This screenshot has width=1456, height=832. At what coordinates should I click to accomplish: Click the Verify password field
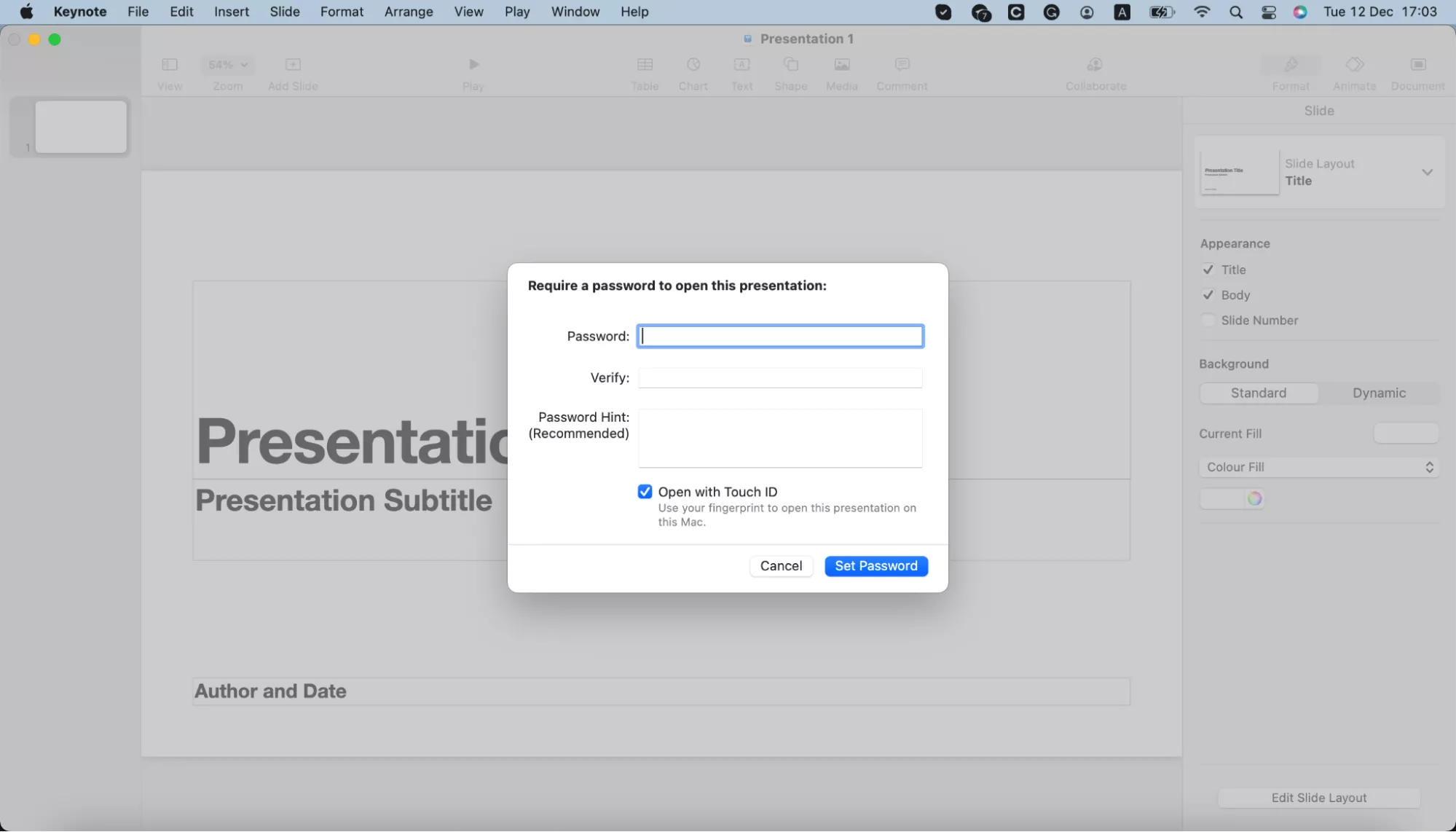tap(779, 377)
